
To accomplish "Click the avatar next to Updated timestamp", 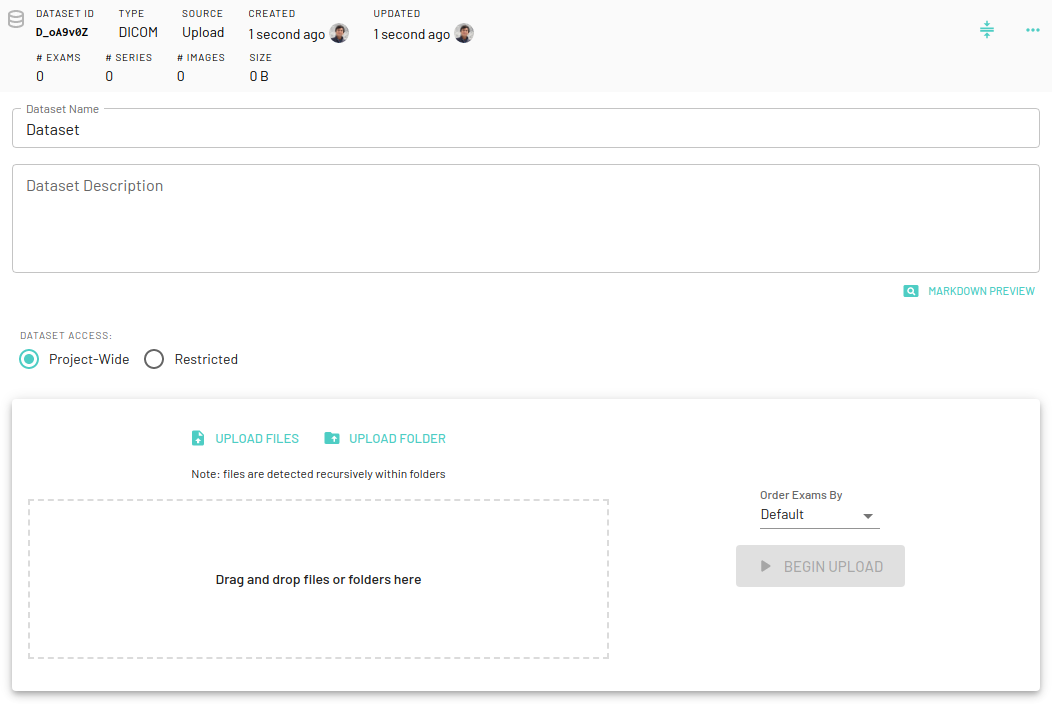I will tap(463, 33).
